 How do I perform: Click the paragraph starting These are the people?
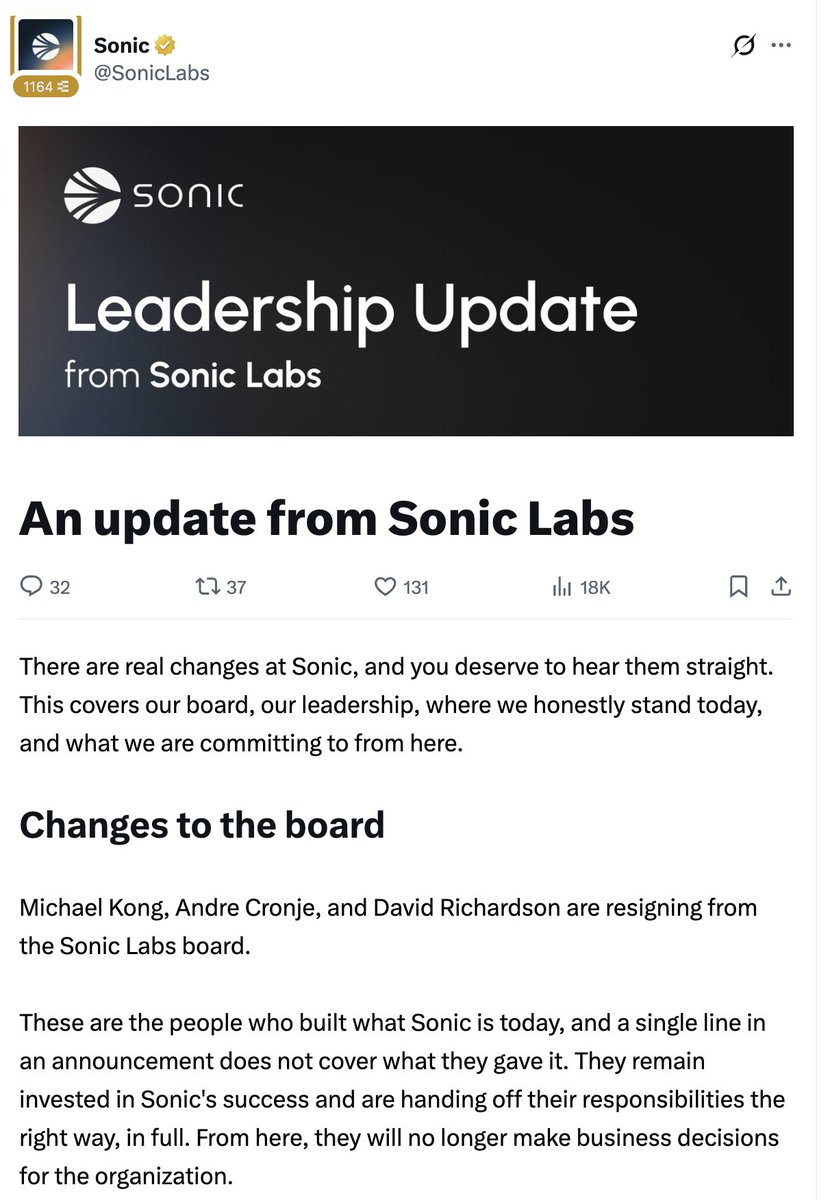click(402, 1100)
